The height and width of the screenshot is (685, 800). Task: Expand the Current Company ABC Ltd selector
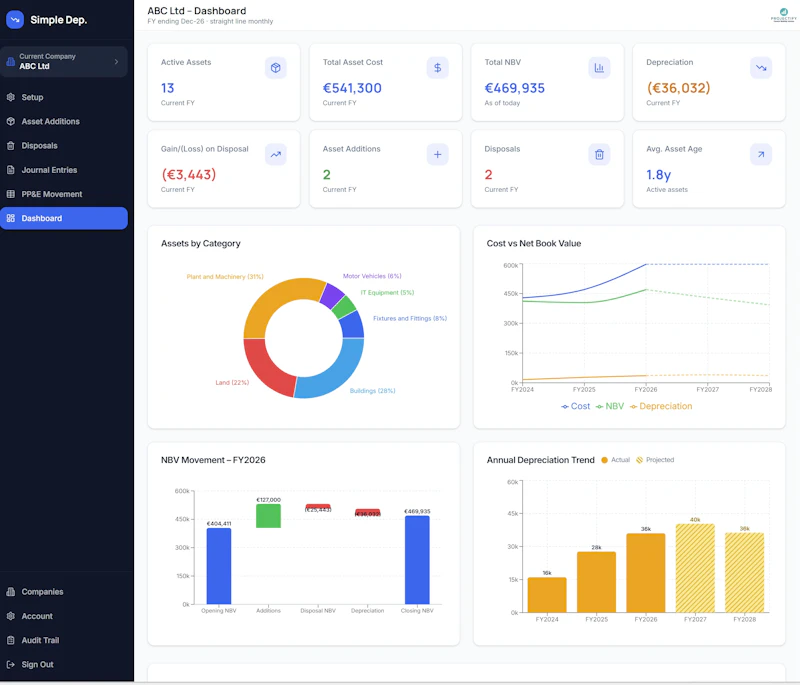[x=64, y=62]
